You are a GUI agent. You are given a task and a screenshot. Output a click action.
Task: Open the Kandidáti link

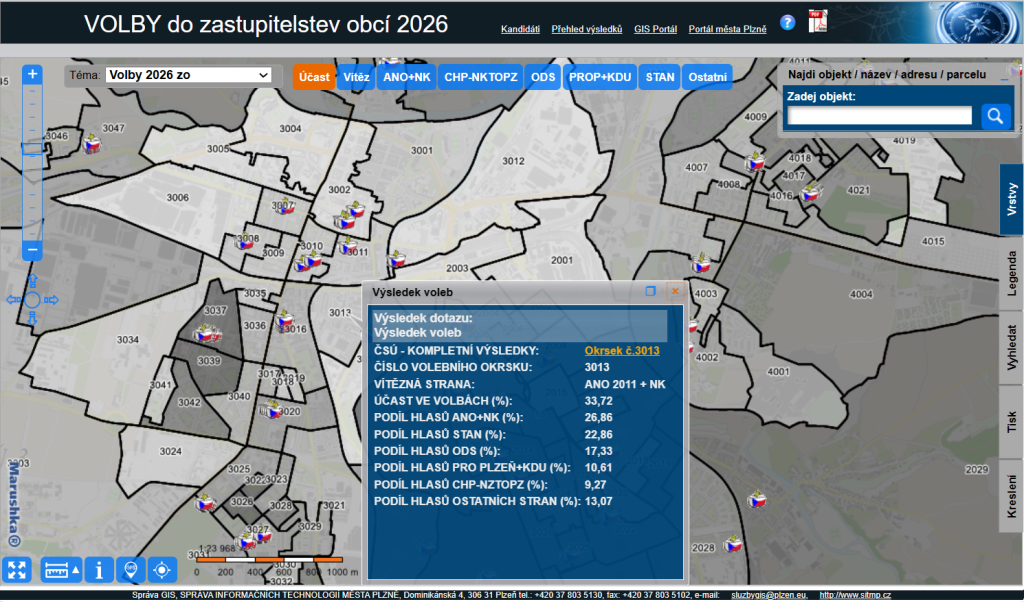[520, 29]
